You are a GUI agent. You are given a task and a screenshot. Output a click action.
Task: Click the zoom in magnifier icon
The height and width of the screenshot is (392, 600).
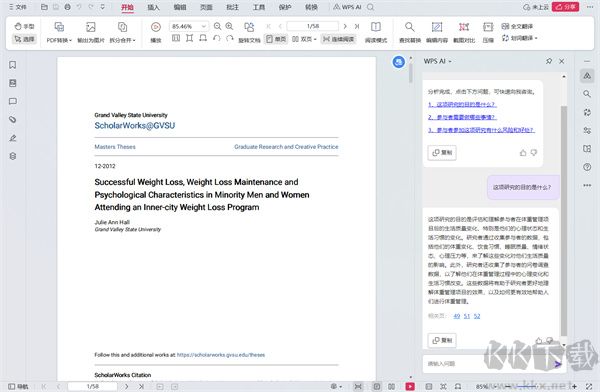click(x=229, y=26)
